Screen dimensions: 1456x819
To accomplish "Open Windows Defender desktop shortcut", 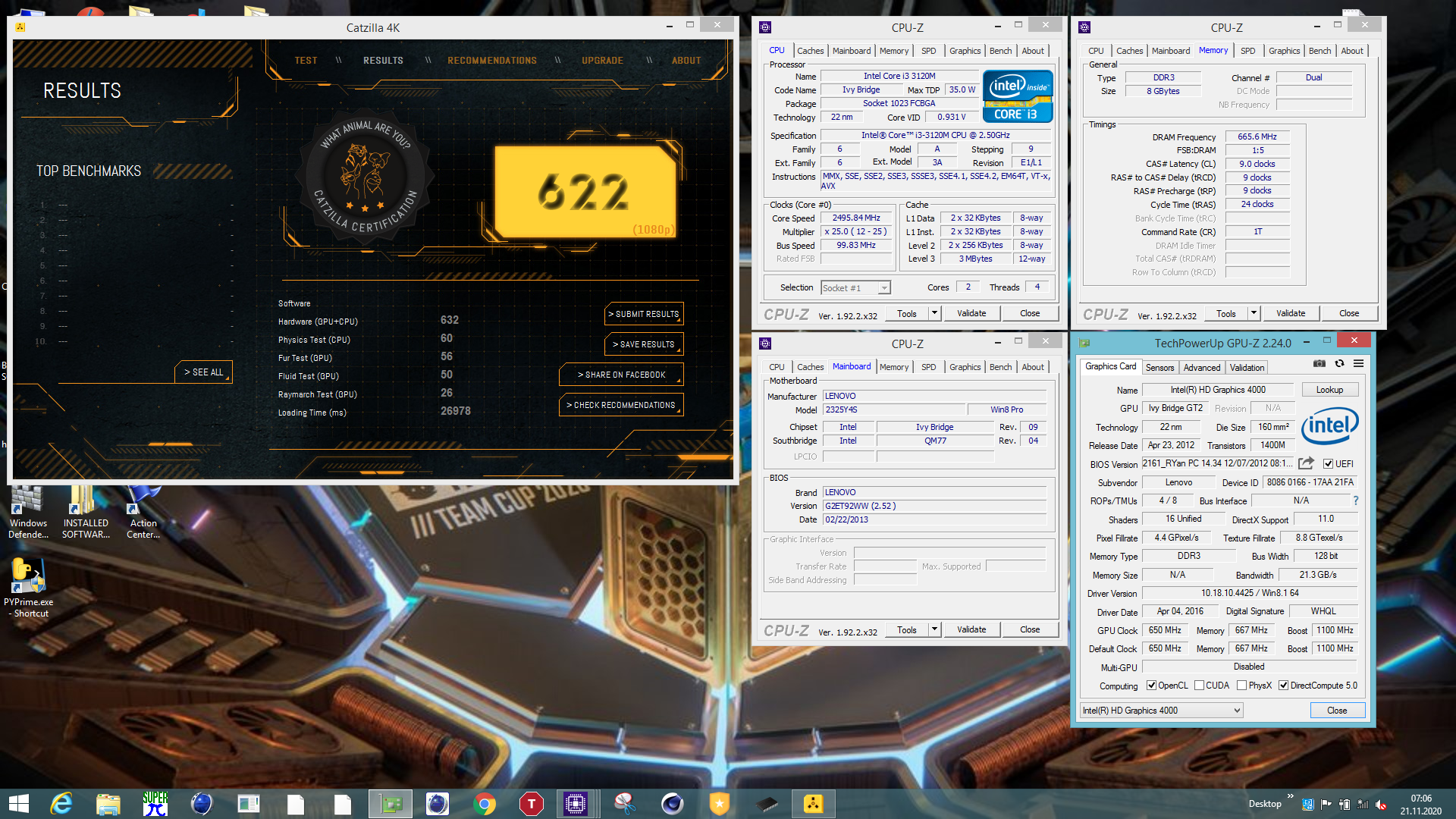I will pyautogui.click(x=28, y=513).
